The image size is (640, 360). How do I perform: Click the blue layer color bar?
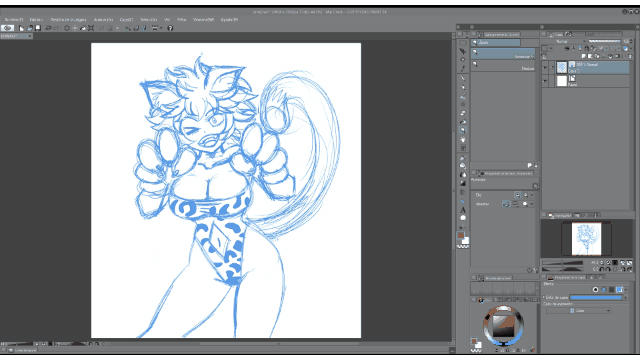tap(596, 298)
